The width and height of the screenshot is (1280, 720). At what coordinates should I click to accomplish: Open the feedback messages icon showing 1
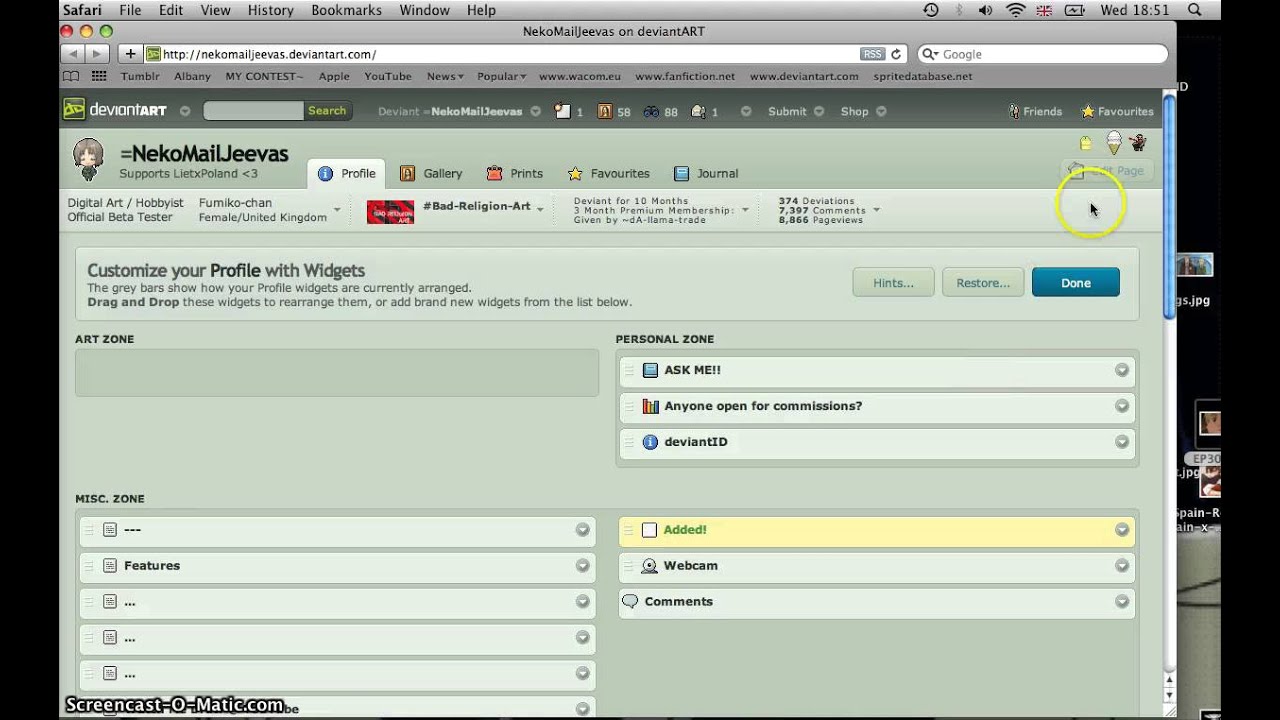(x=698, y=111)
